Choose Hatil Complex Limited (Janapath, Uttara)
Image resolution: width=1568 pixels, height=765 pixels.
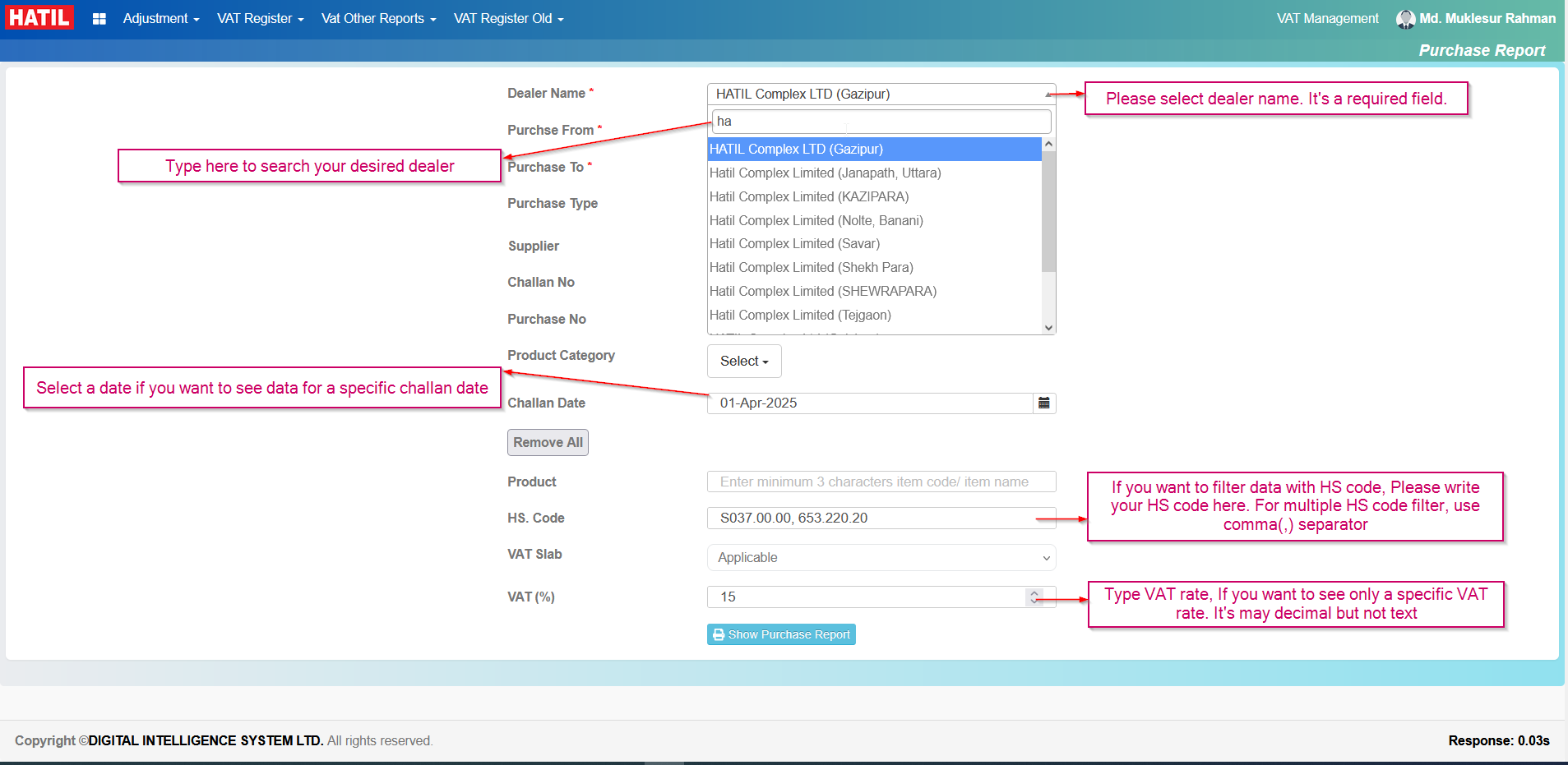click(874, 173)
